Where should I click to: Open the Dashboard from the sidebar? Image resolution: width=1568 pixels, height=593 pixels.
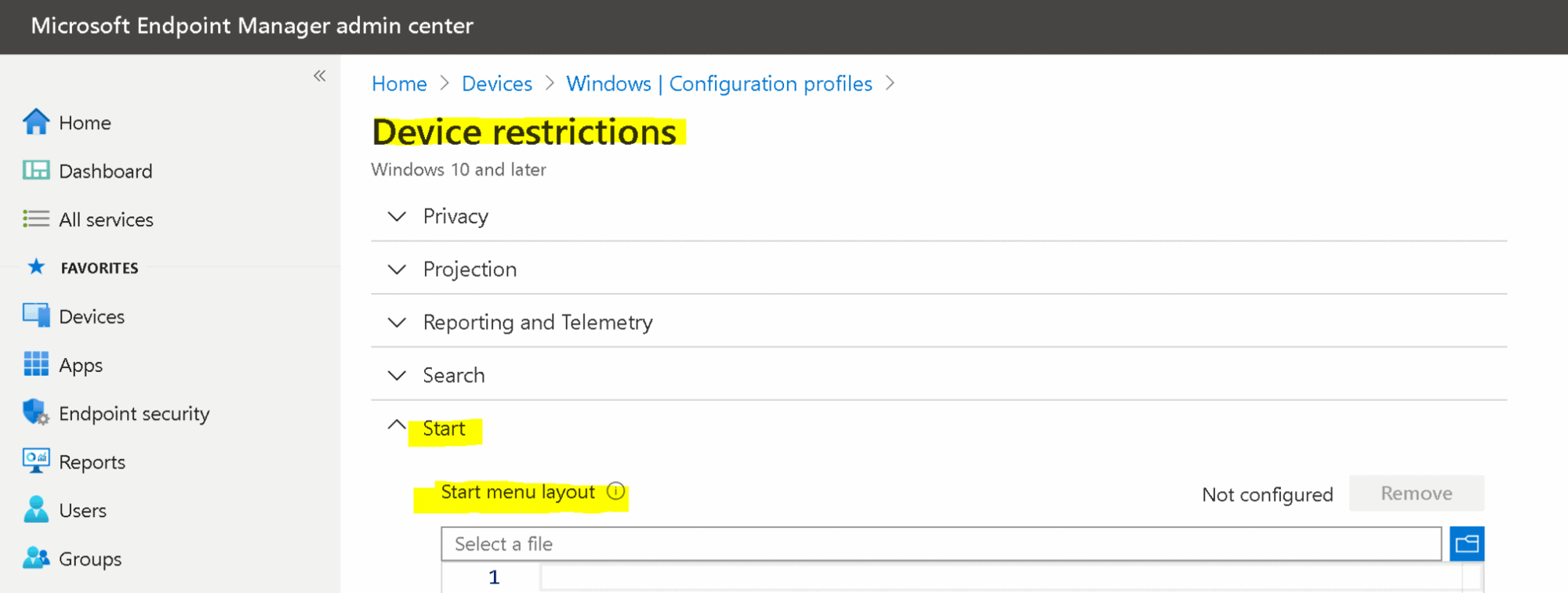click(34, 171)
